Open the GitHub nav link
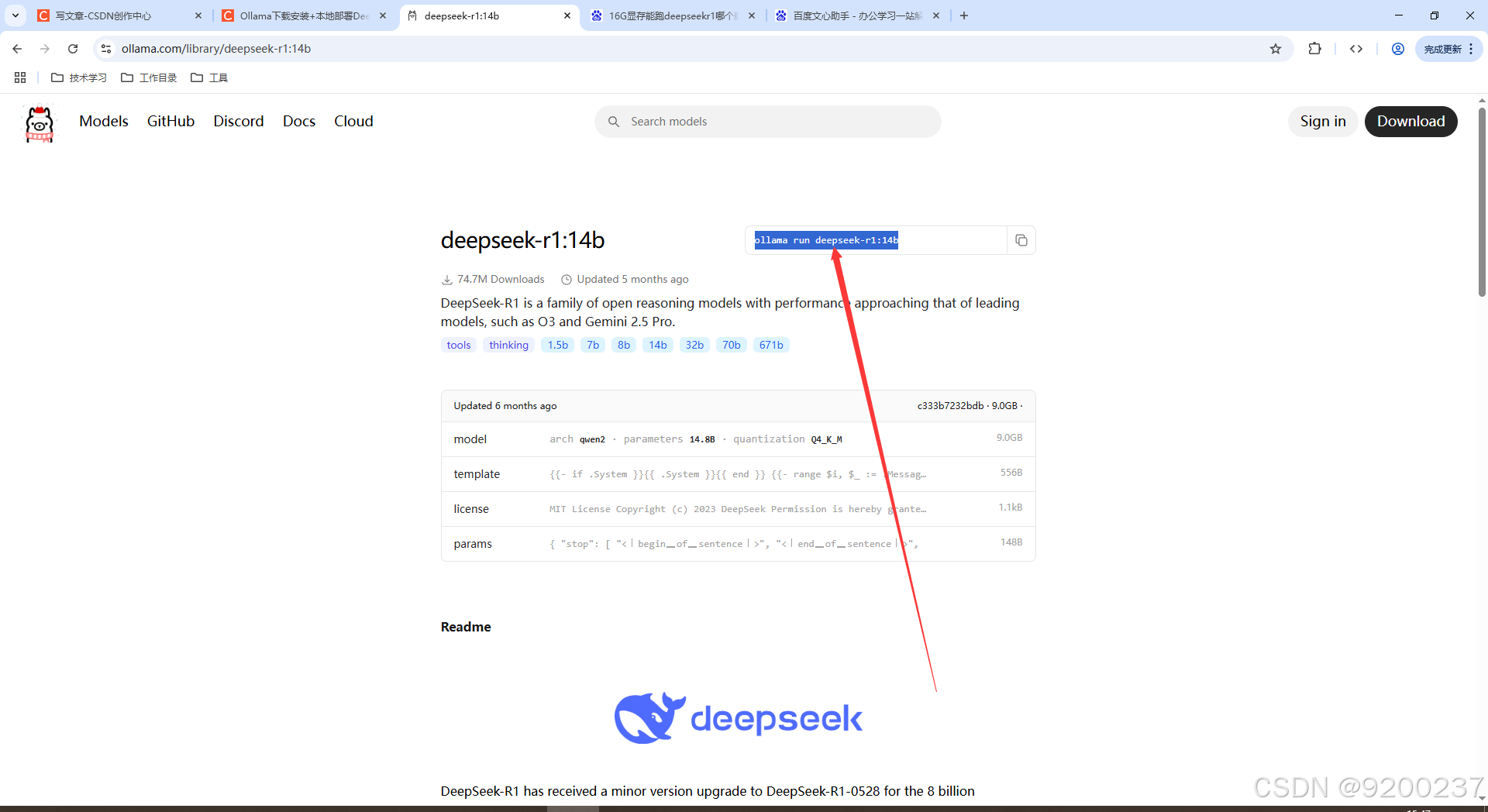Viewport: 1488px width, 812px height. point(170,121)
